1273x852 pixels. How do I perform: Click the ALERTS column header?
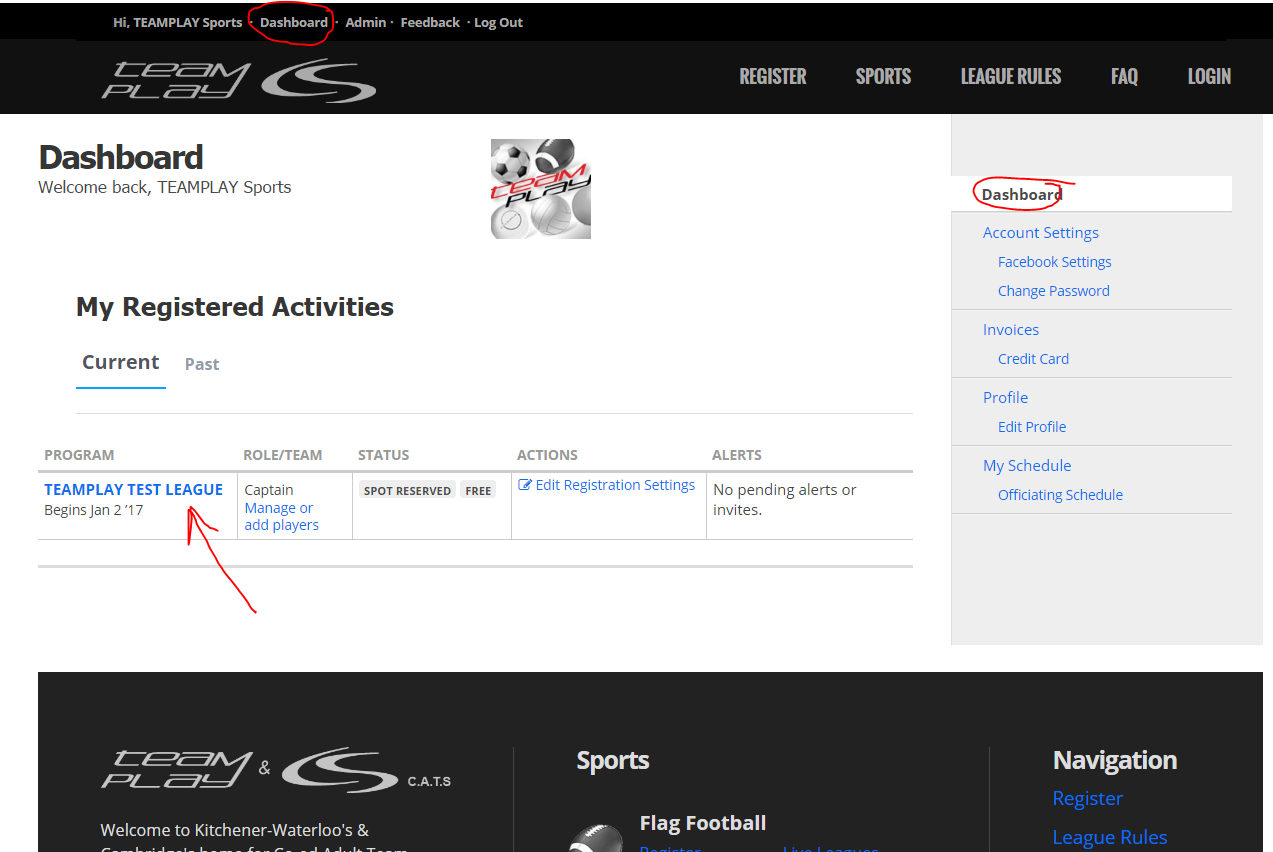[737, 455]
